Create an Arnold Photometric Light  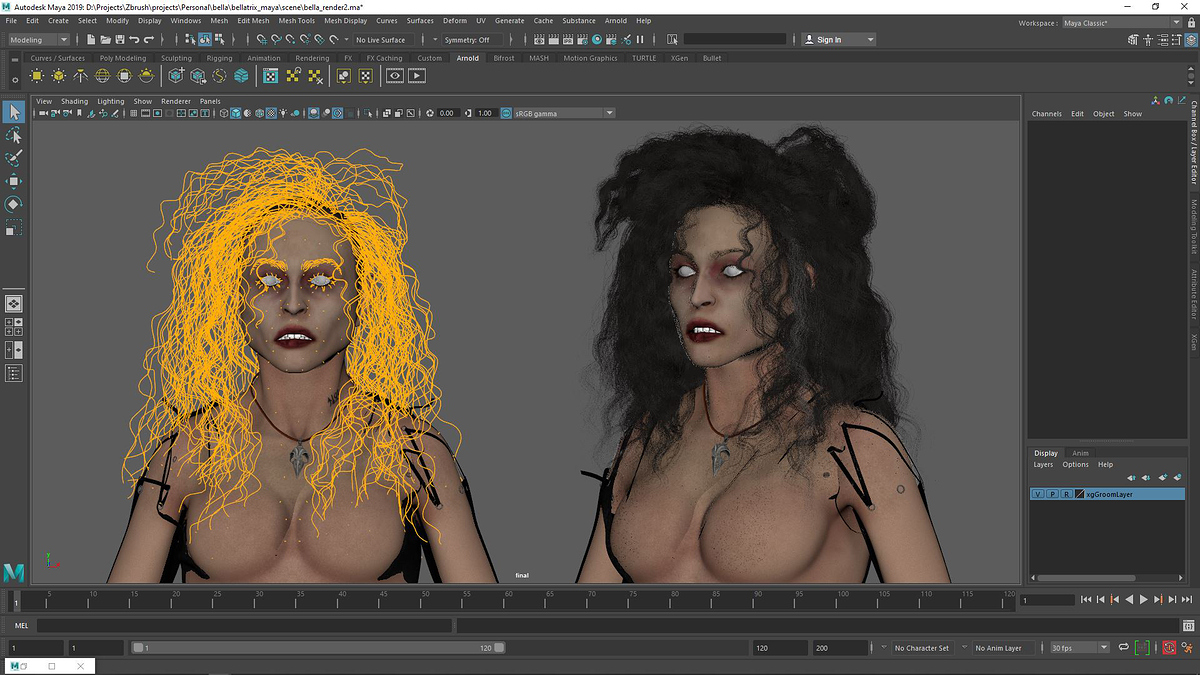click(81, 75)
